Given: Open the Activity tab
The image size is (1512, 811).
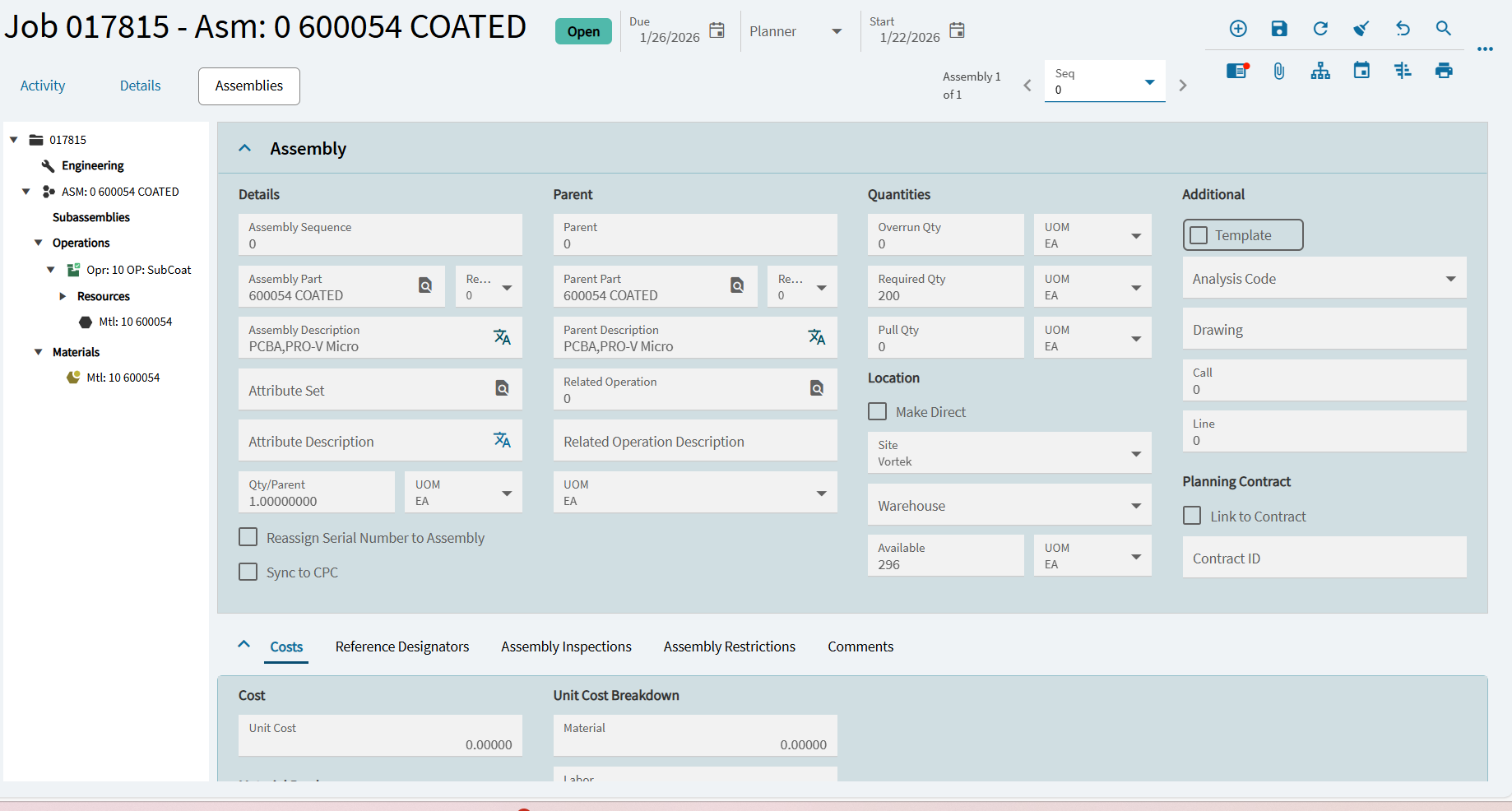Looking at the screenshot, I should [x=43, y=86].
